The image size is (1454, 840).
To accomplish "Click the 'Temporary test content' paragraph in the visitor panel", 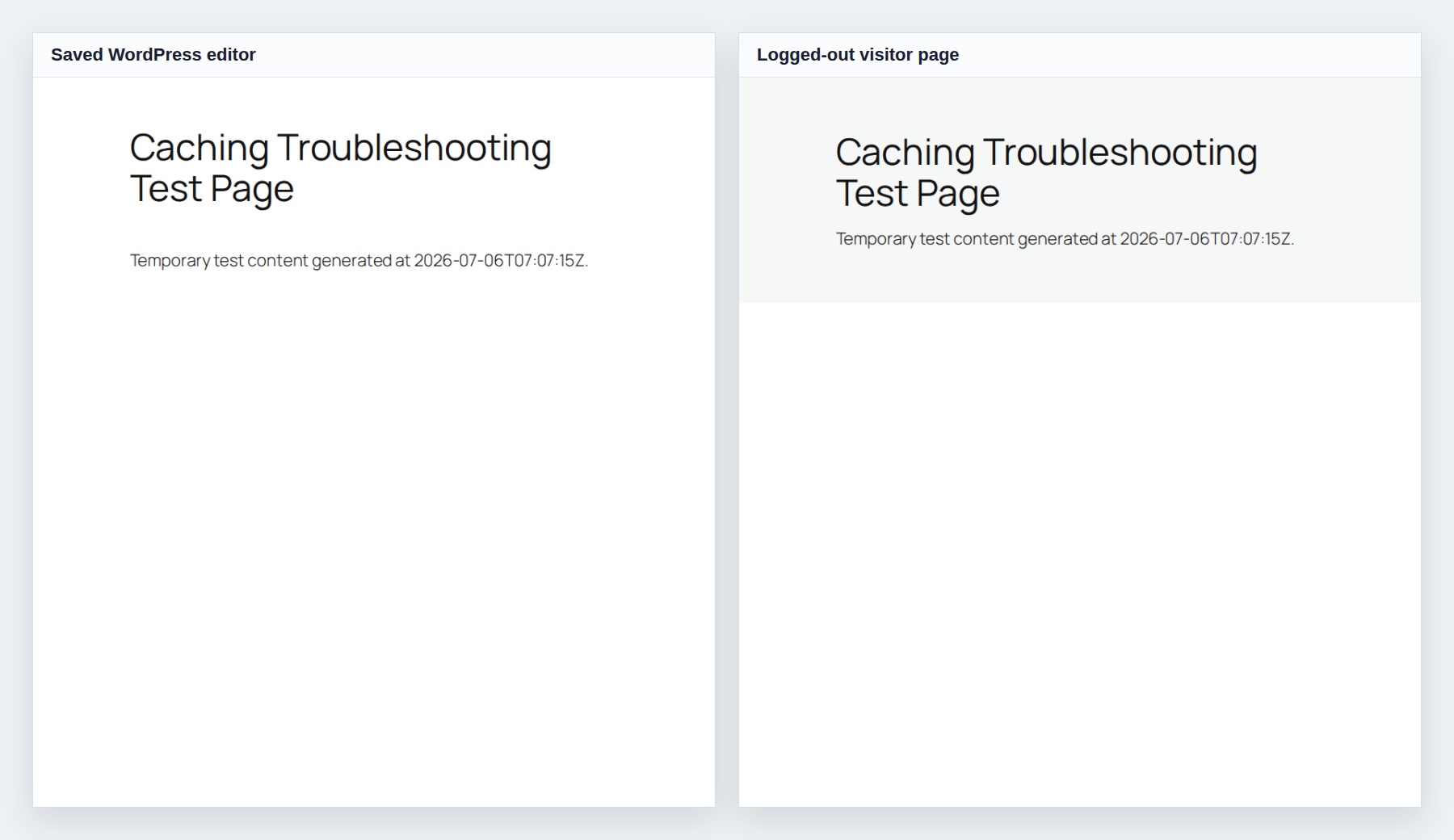I will pyautogui.click(x=1065, y=239).
